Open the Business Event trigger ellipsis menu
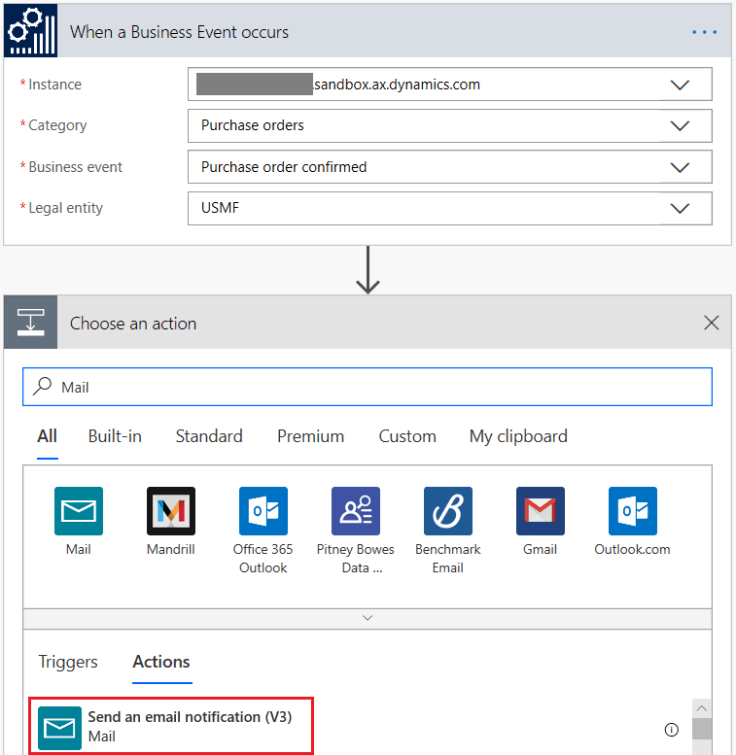This screenshot has width=736, height=755. coord(704,32)
